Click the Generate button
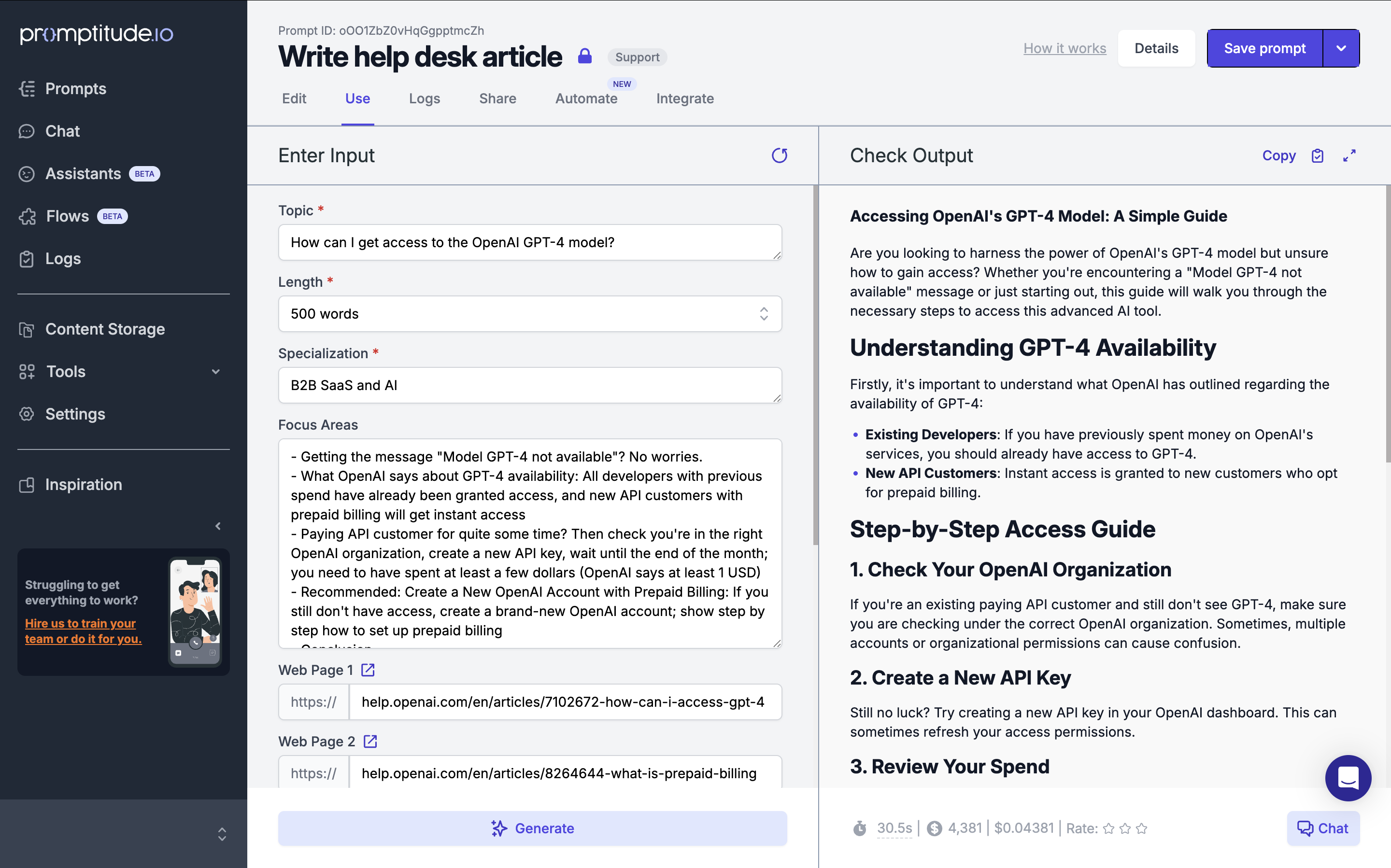 click(532, 828)
